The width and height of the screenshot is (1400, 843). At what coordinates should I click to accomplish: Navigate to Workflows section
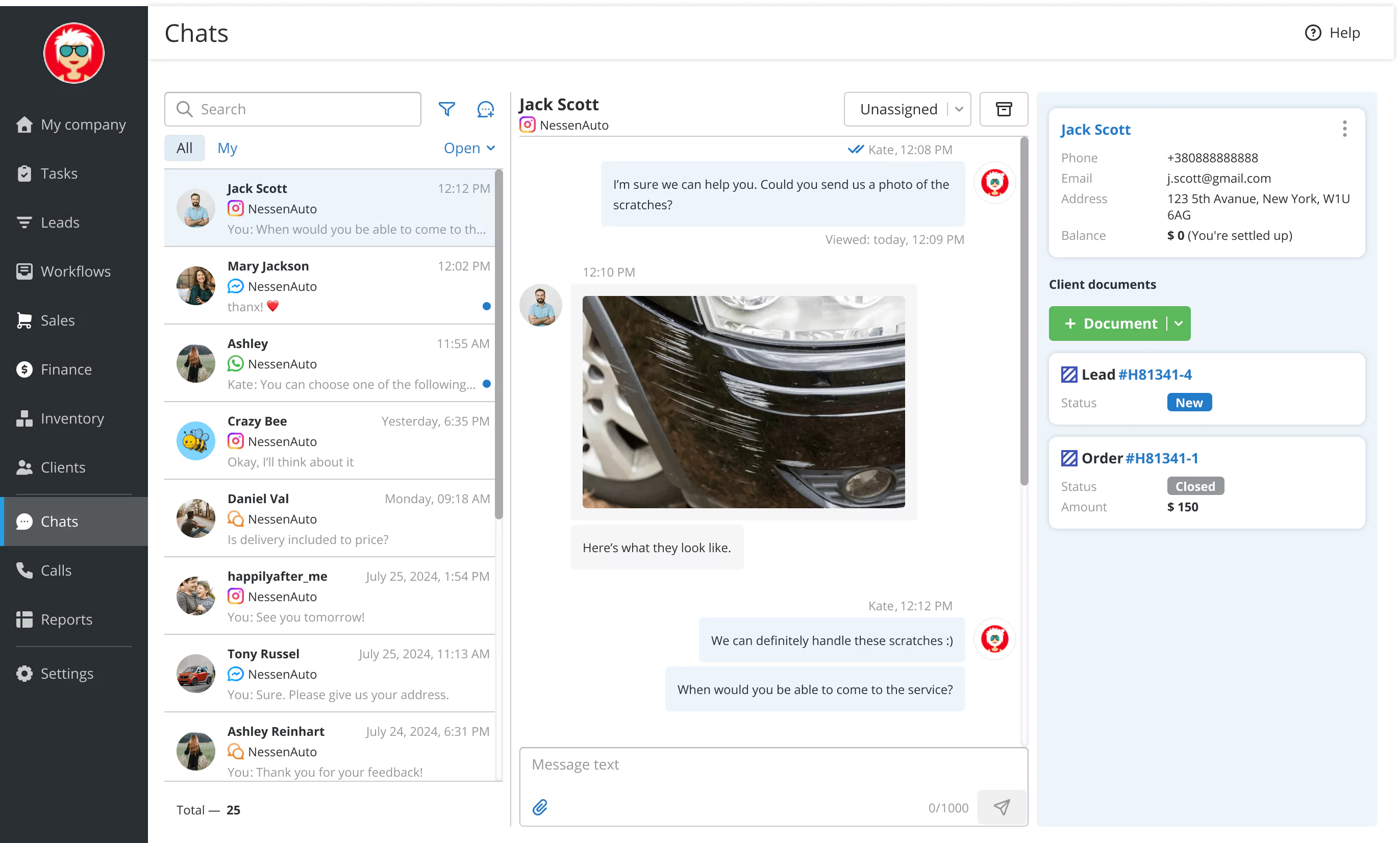pos(74,271)
